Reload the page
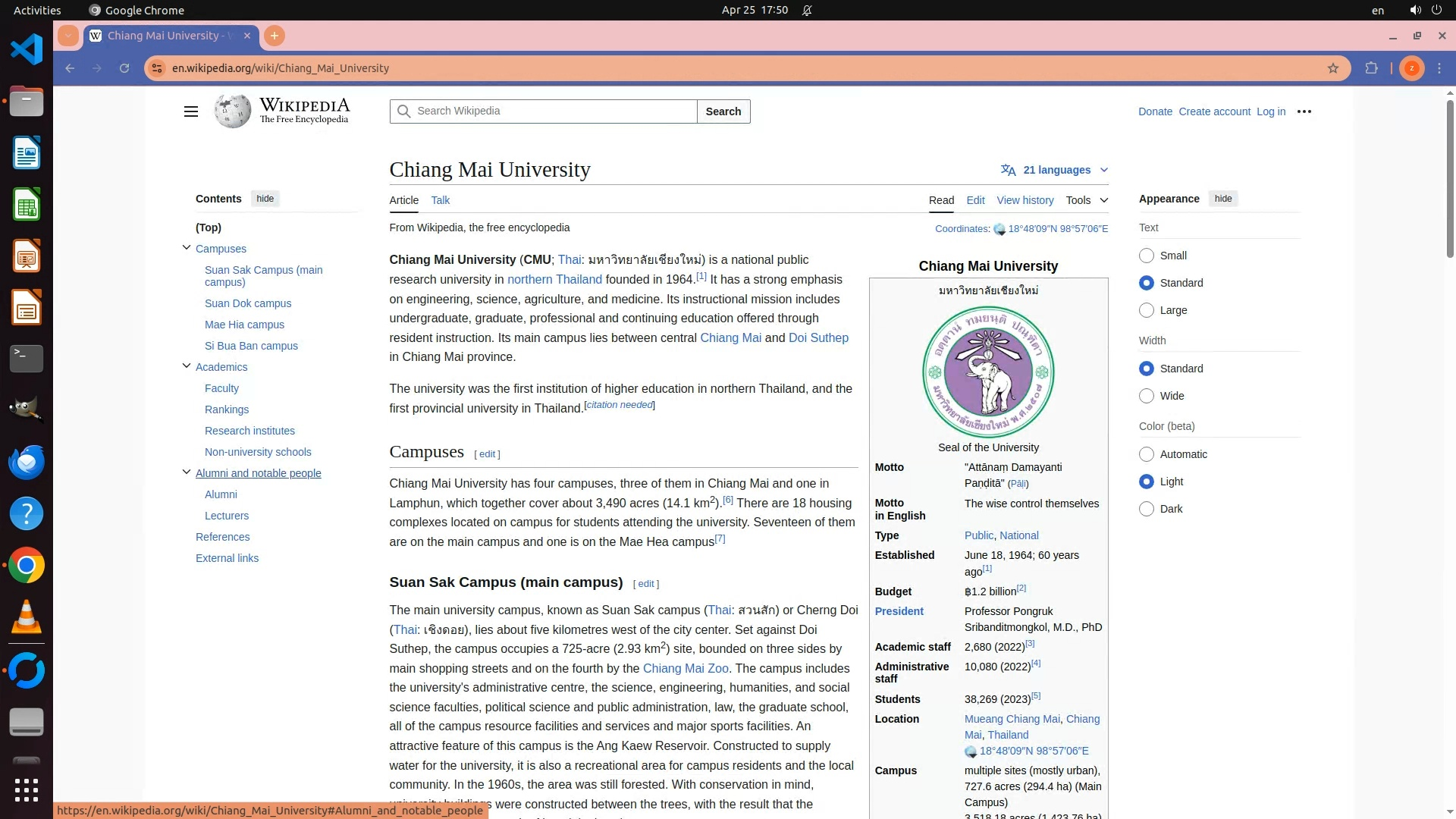Screen dimensions: 1456x819 pyautogui.click(x=124, y=68)
